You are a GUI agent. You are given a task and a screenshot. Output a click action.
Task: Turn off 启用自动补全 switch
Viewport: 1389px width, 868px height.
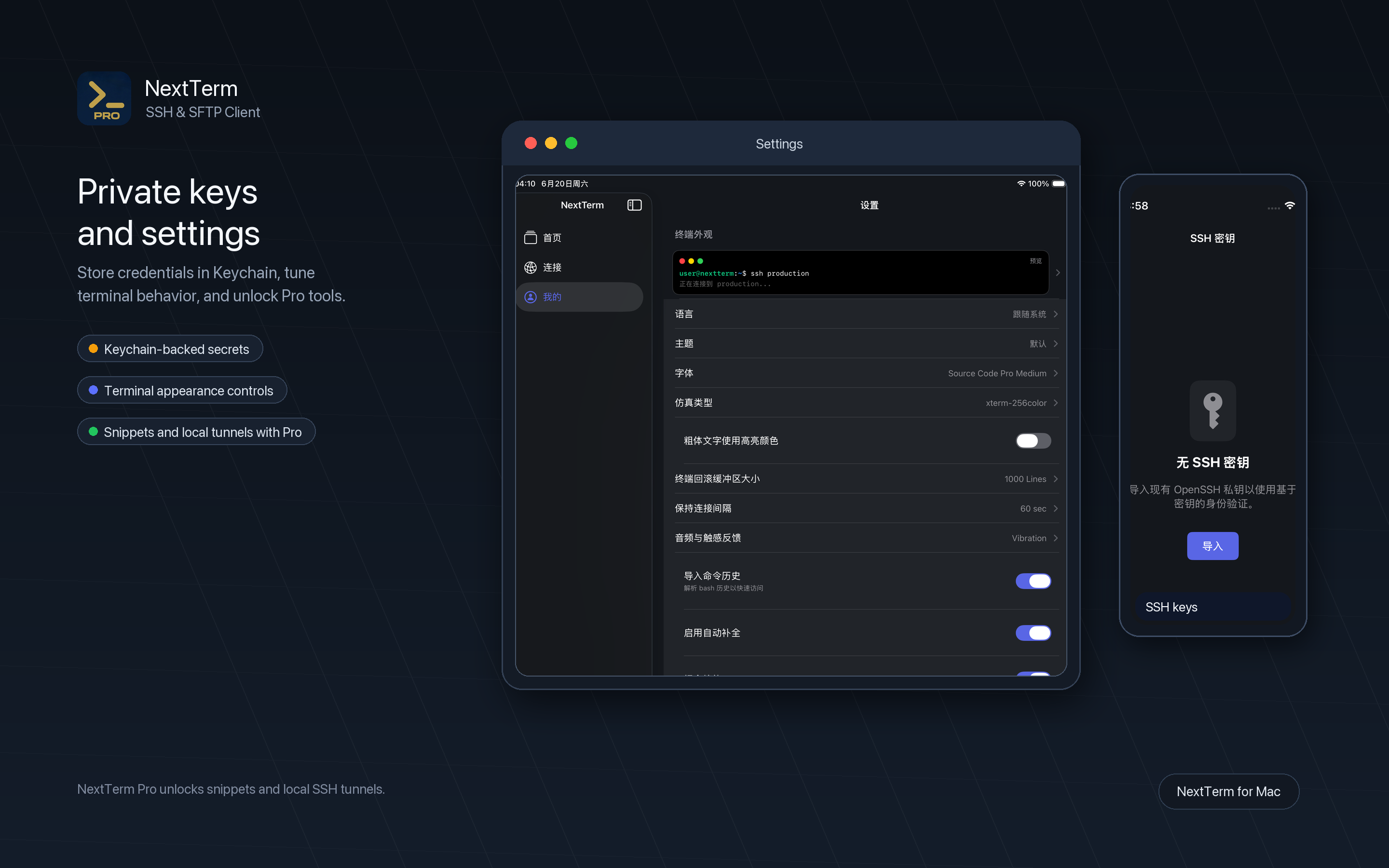point(1033,633)
